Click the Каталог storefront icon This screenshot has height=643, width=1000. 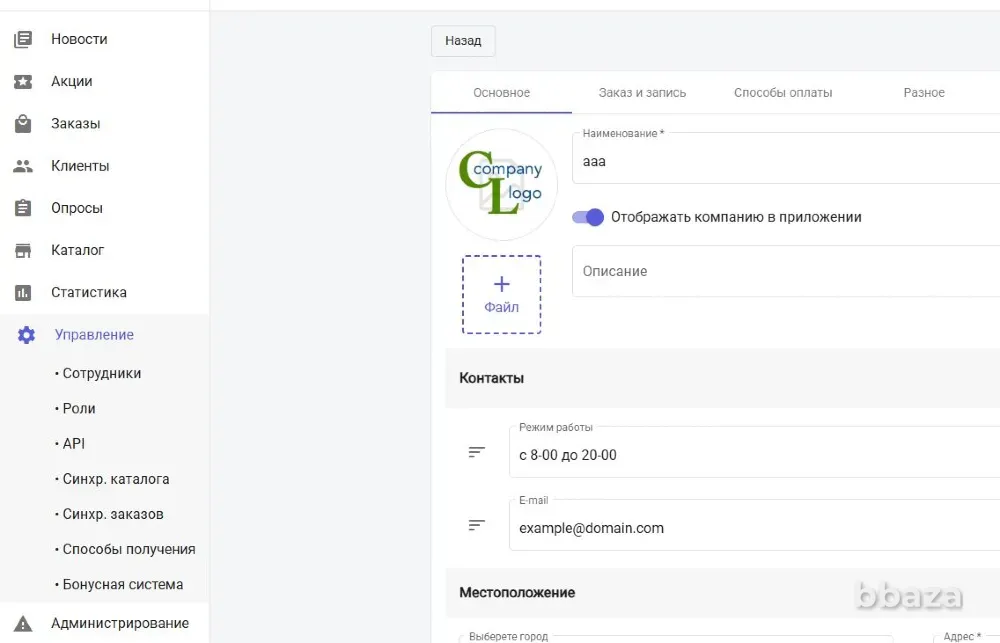click(x=23, y=250)
